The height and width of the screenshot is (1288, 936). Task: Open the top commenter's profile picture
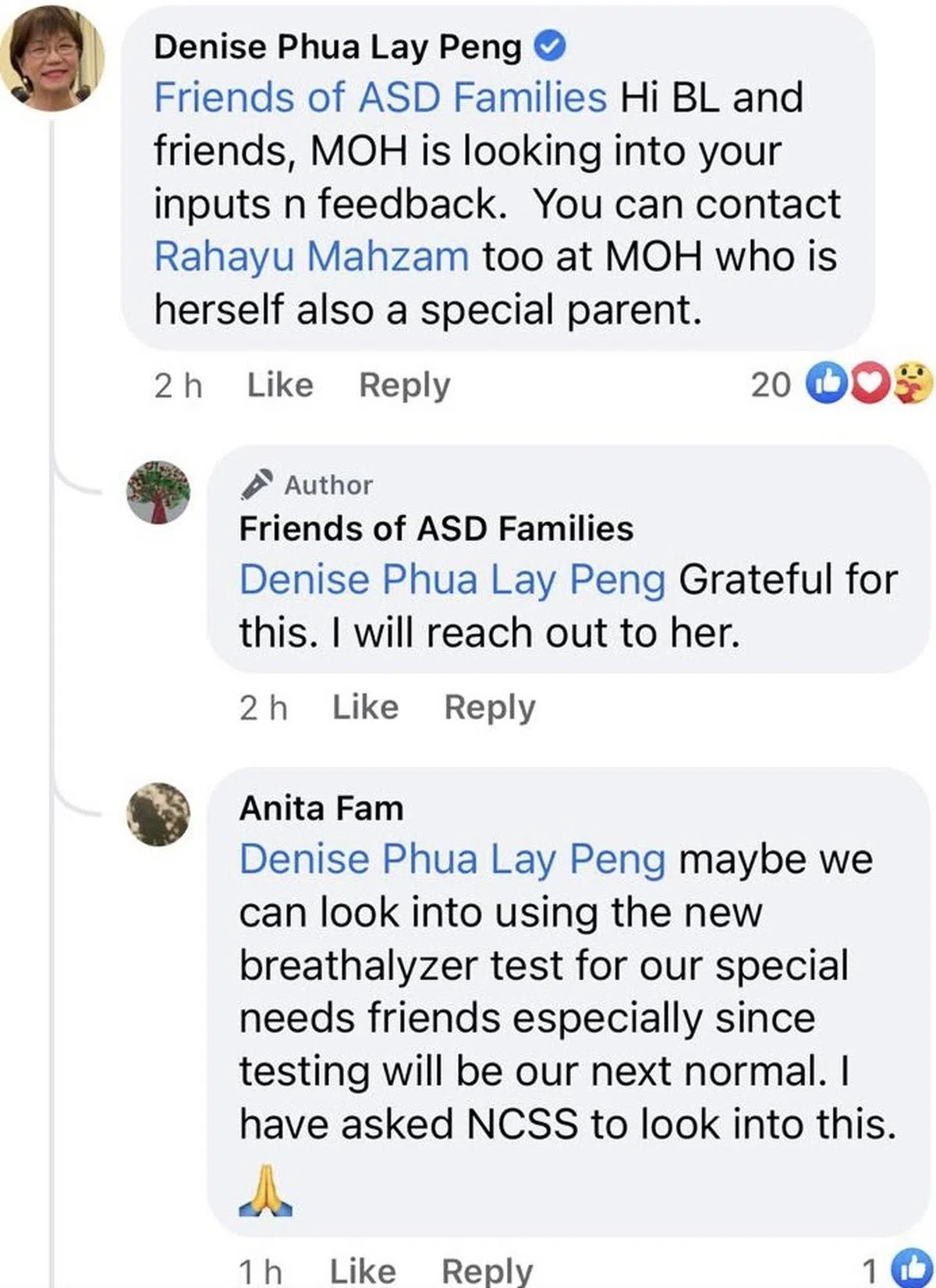point(51,58)
